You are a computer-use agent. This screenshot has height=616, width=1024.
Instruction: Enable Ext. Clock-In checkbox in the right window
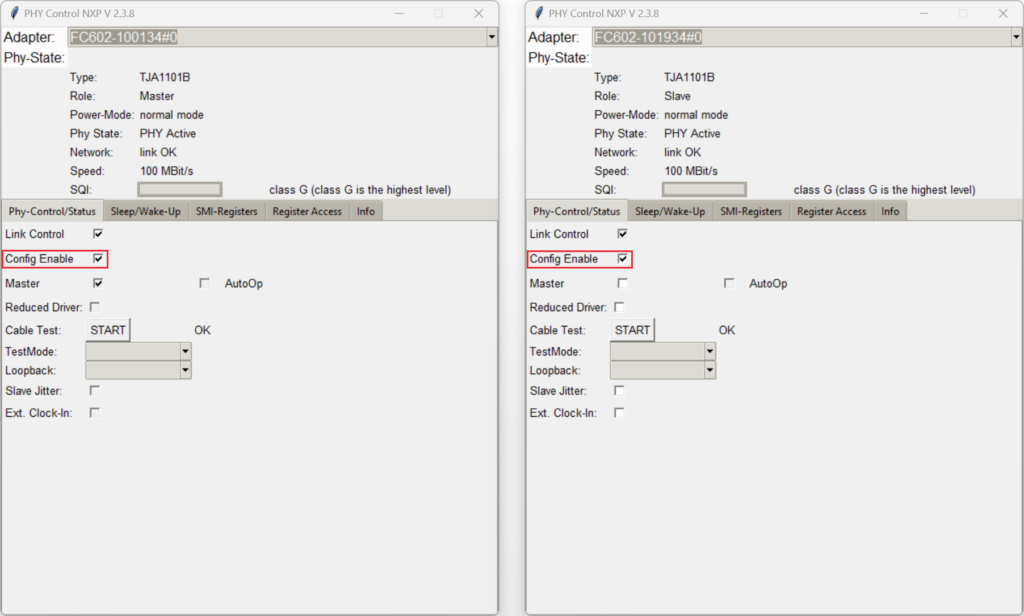pyautogui.click(x=619, y=412)
